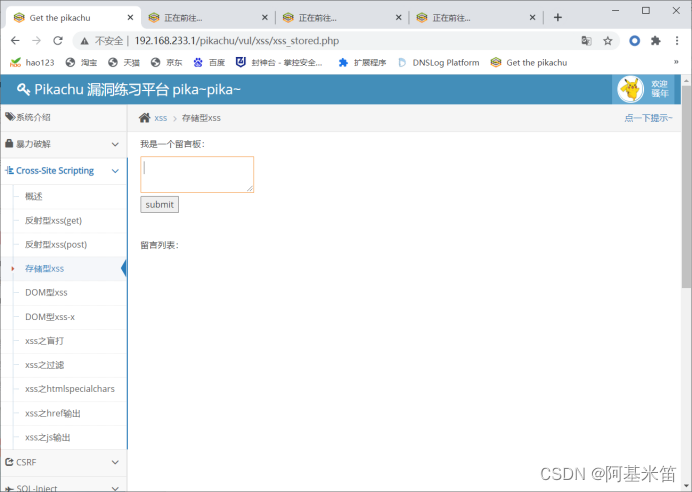Click the Pikachu key logo icon
This screenshot has width=692, height=492.
[x=23, y=90]
